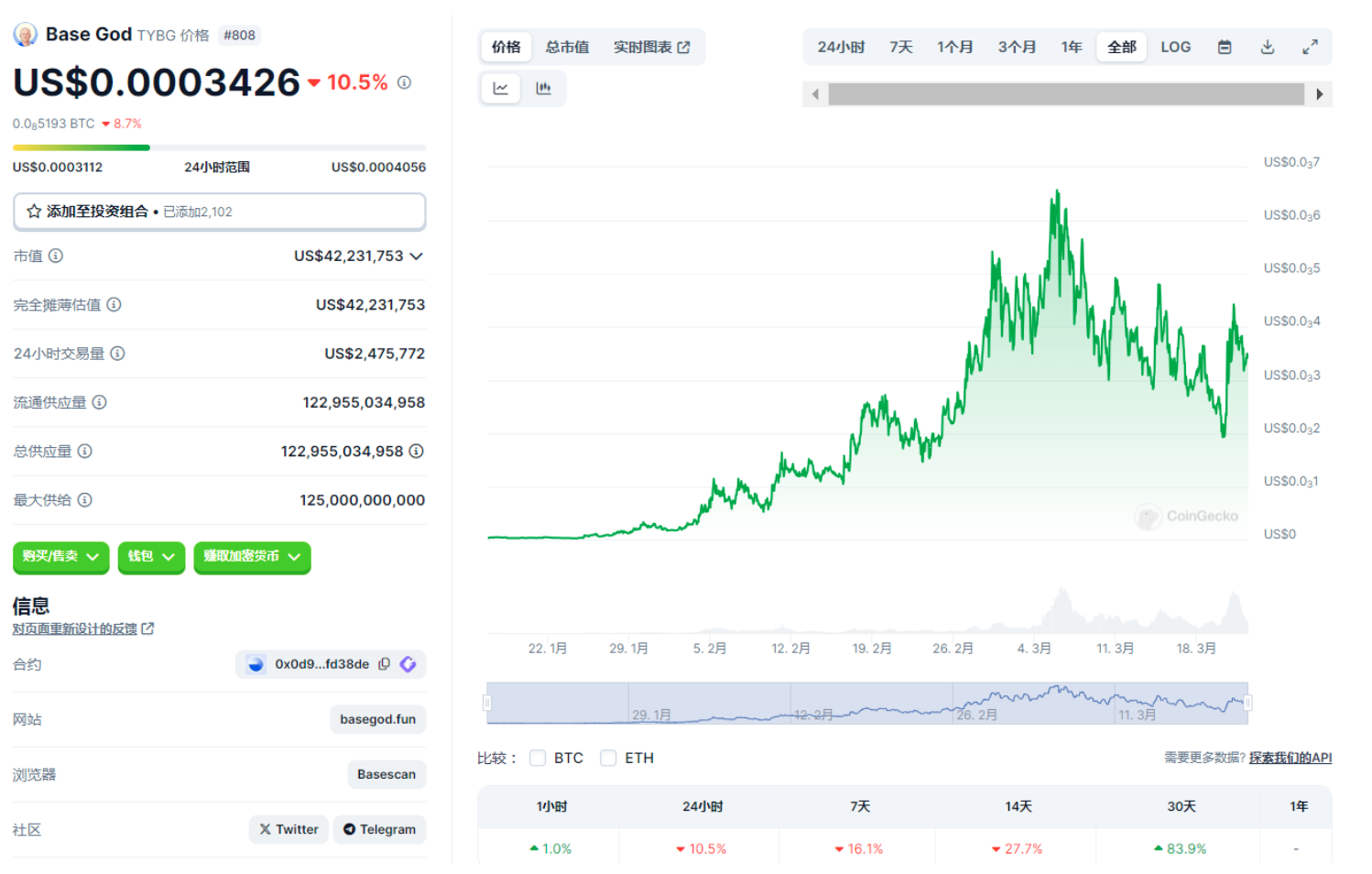Click the #808 rank badge
1372x874 pixels.
239,35
